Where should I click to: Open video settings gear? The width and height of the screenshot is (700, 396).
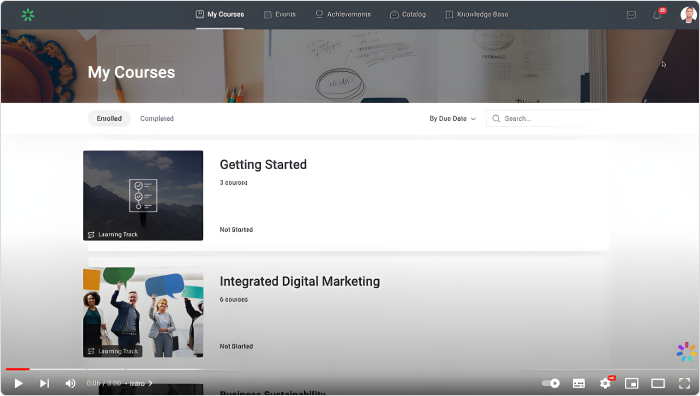click(x=605, y=383)
